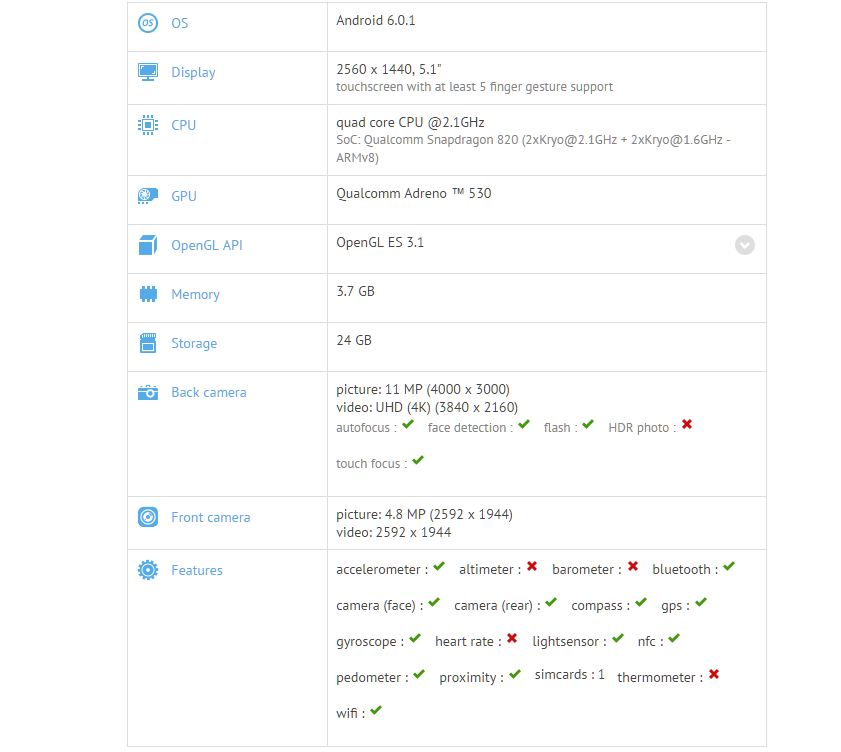Click the bluetooth green check mark
The width and height of the screenshot is (841, 752).
(x=729, y=567)
